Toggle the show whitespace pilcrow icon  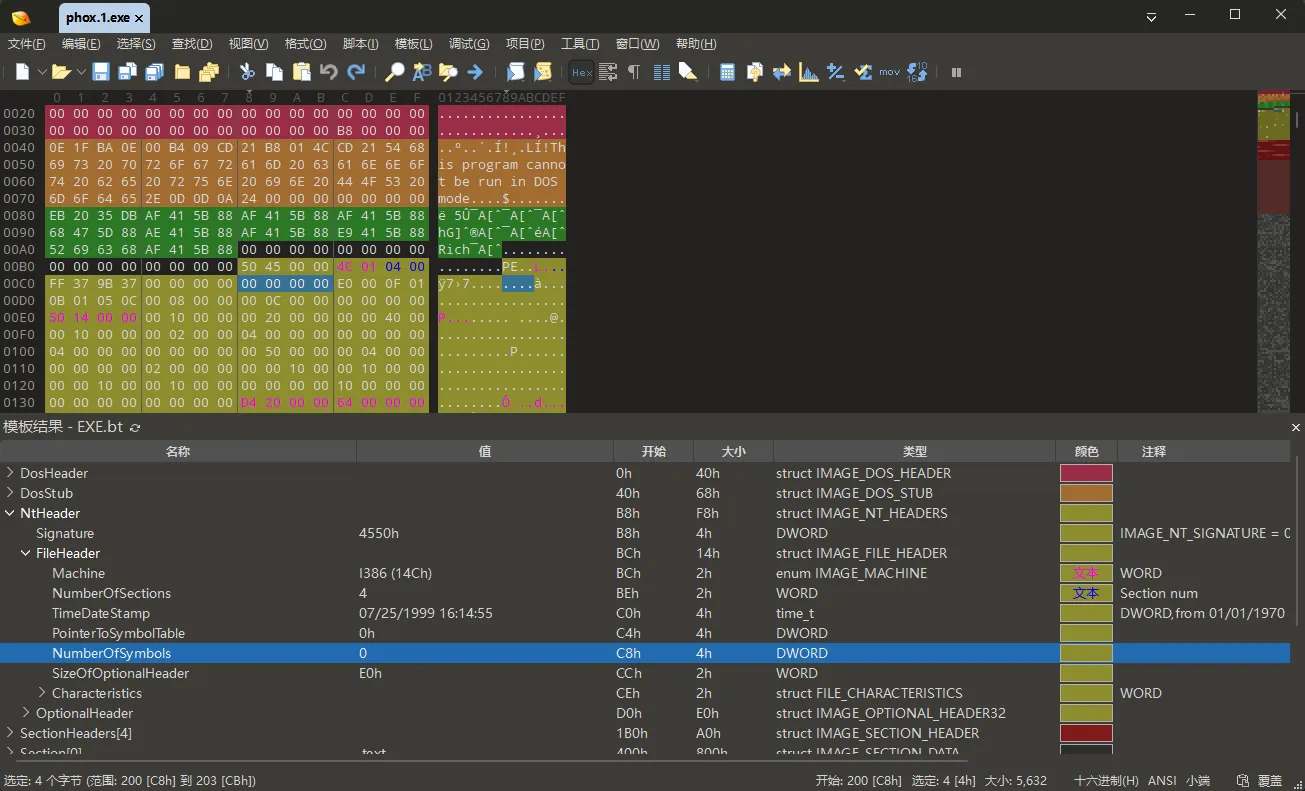[633, 72]
